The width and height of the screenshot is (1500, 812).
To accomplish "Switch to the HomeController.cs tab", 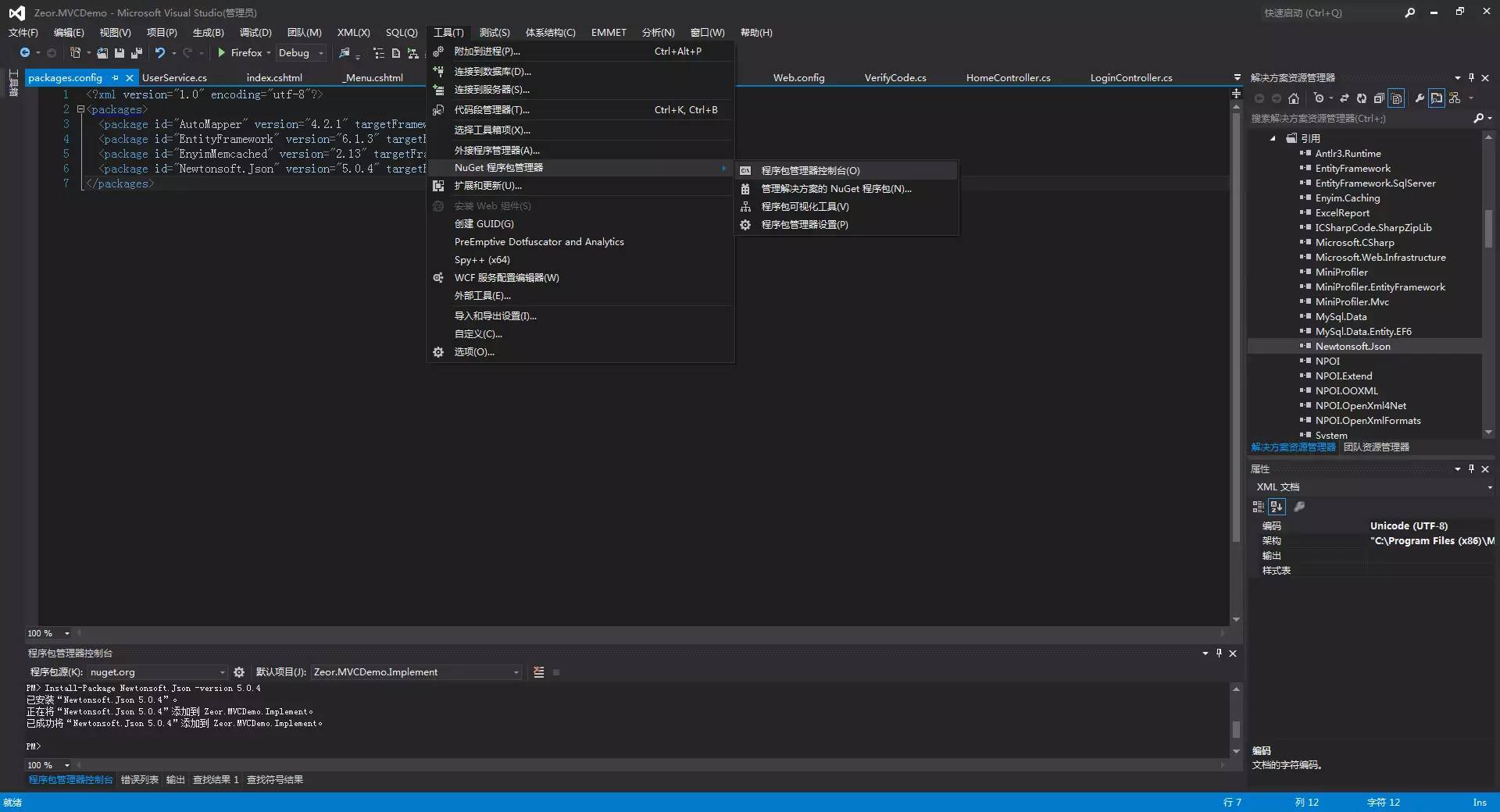I will tap(1008, 77).
